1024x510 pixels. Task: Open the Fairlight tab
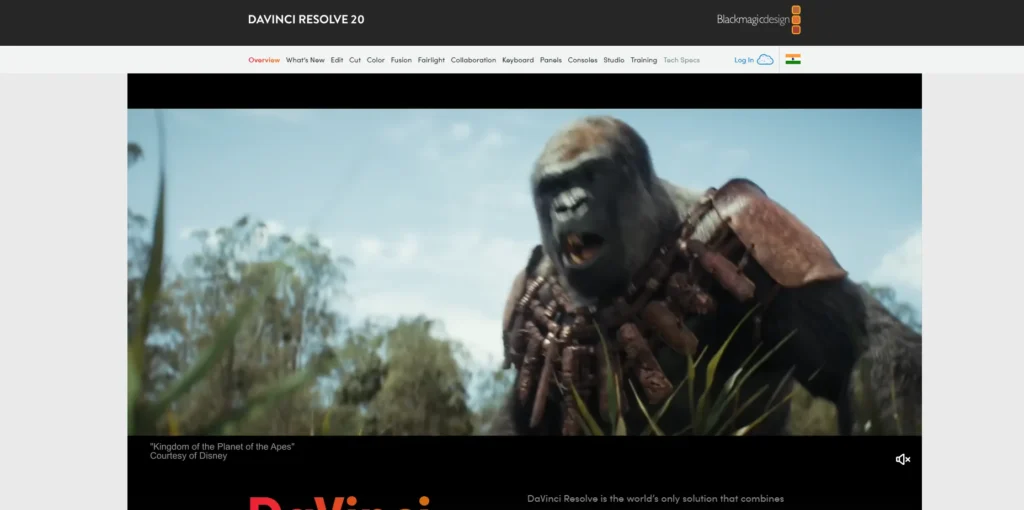pos(431,60)
